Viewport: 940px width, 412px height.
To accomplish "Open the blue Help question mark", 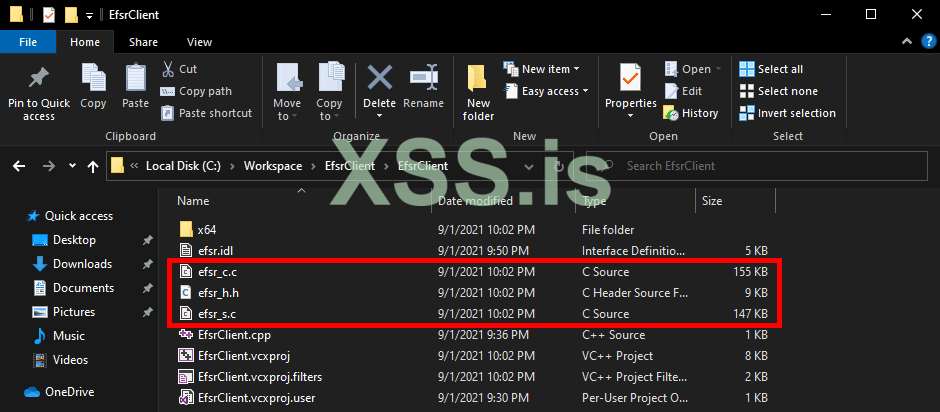I will pos(927,41).
